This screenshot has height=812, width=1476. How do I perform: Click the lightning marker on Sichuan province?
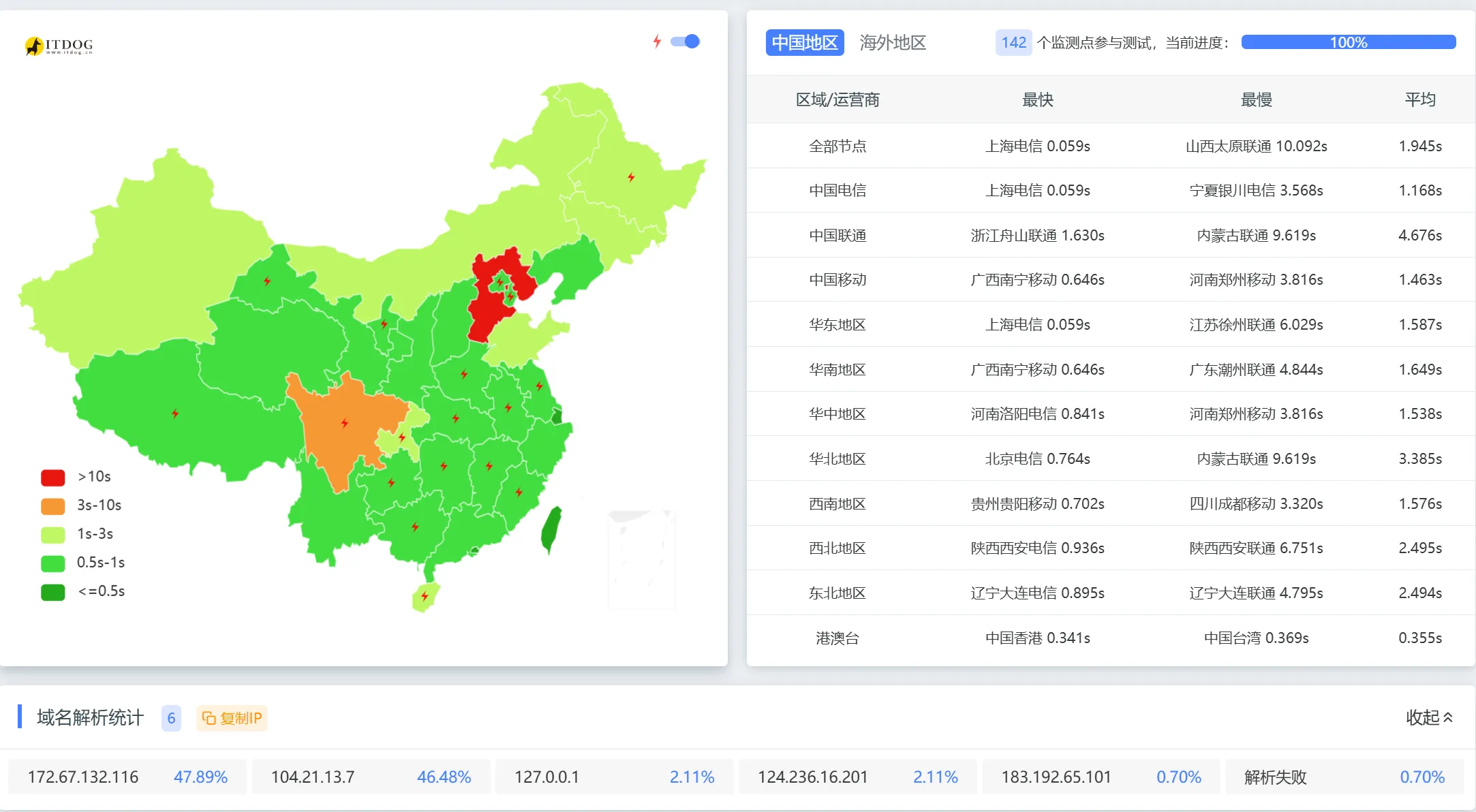coord(344,423)
